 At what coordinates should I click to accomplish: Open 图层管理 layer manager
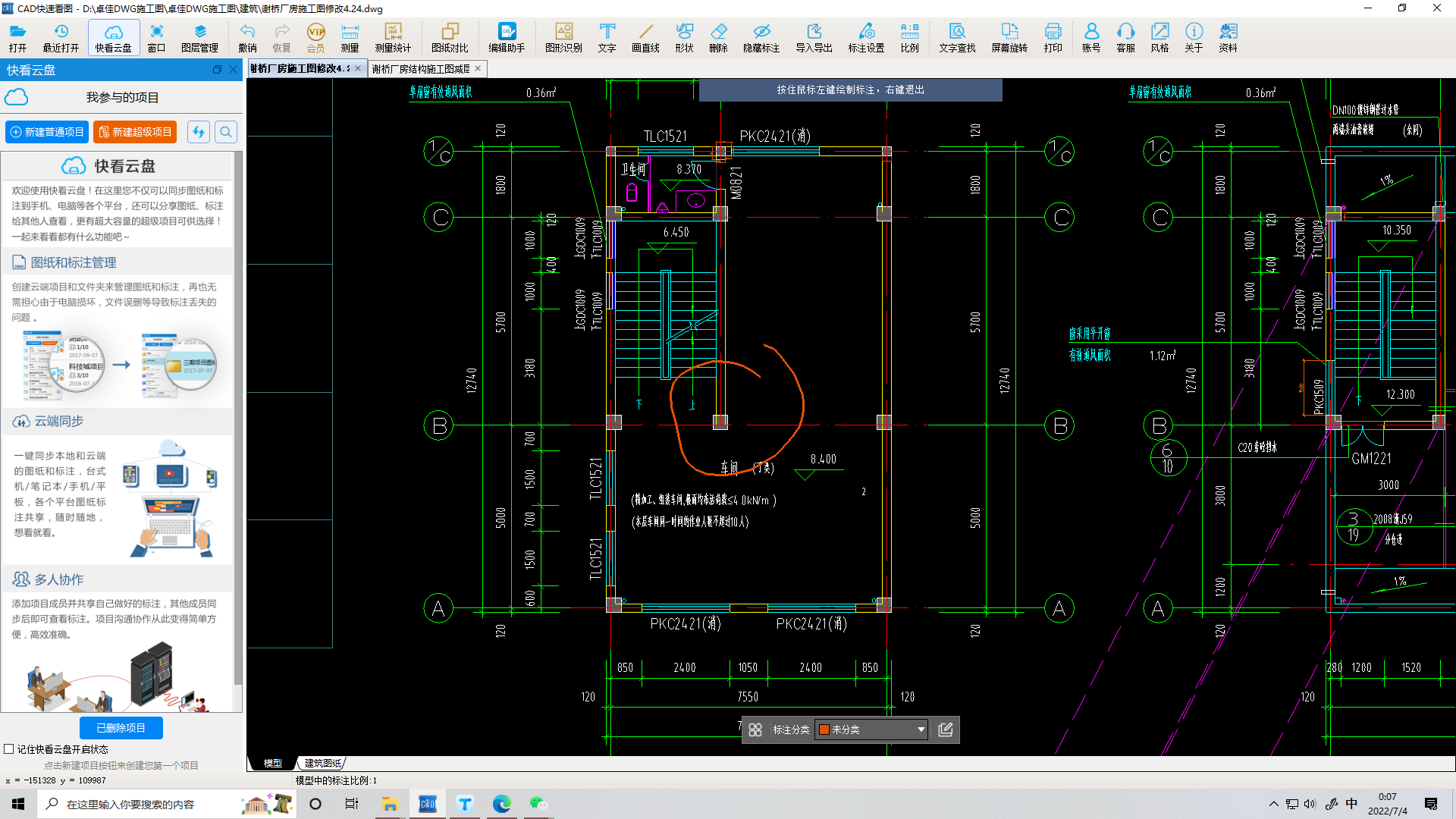(x=199, y=37)
